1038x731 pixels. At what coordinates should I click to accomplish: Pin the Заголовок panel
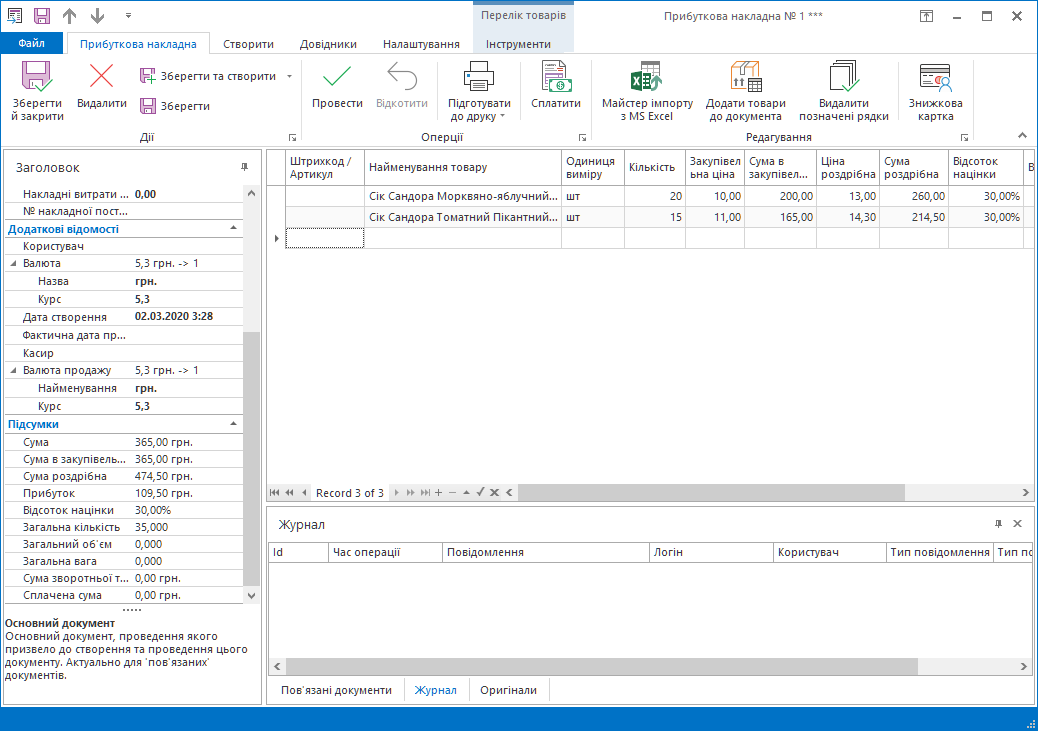pos(244,167)
